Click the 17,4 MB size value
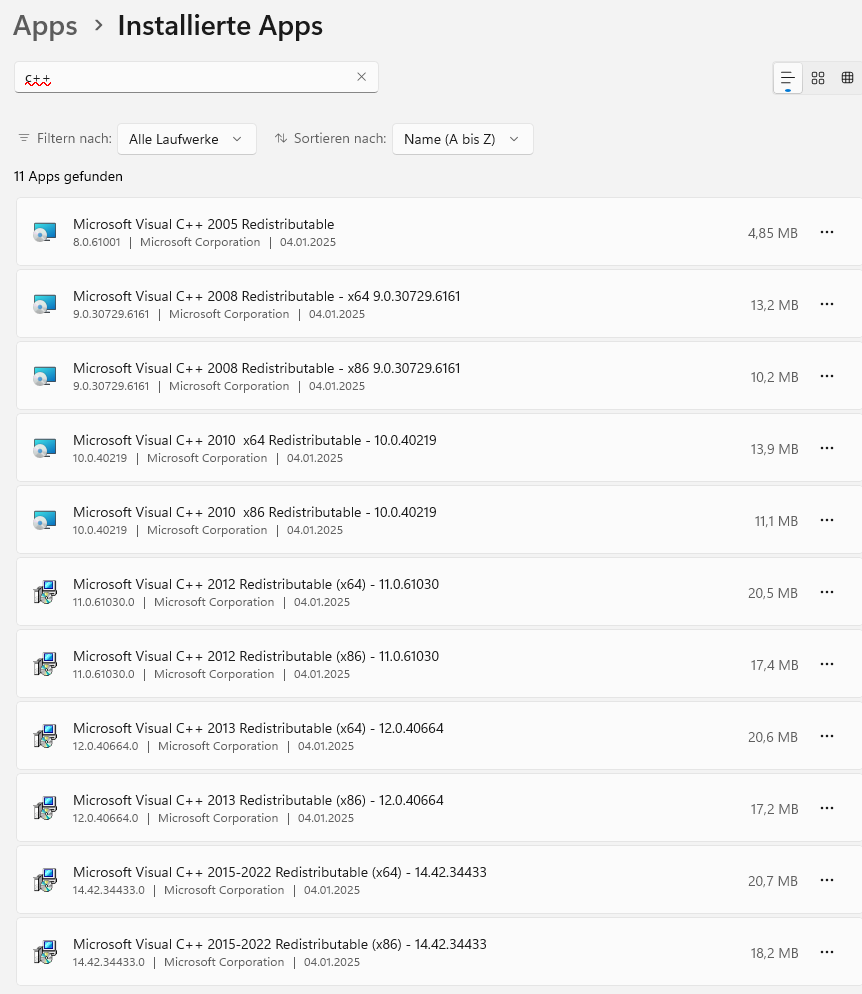 (775, 665)
